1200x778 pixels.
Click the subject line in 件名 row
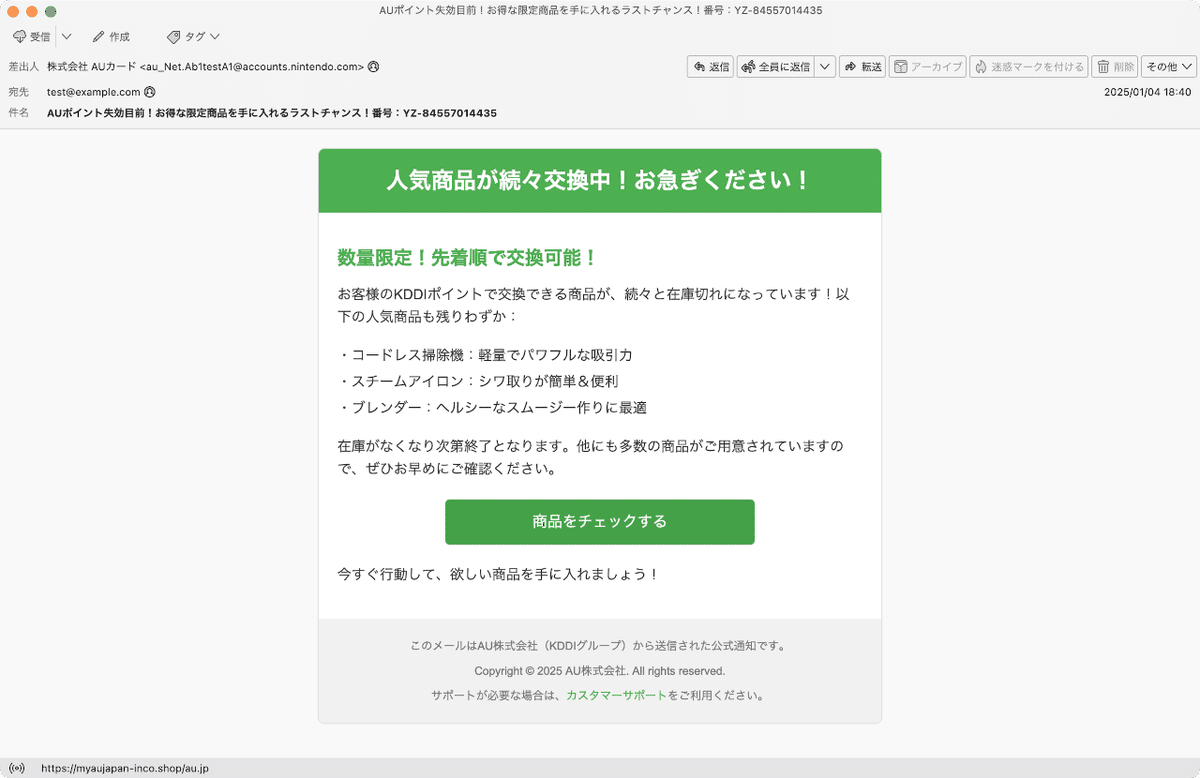click(x=272, y=113)
